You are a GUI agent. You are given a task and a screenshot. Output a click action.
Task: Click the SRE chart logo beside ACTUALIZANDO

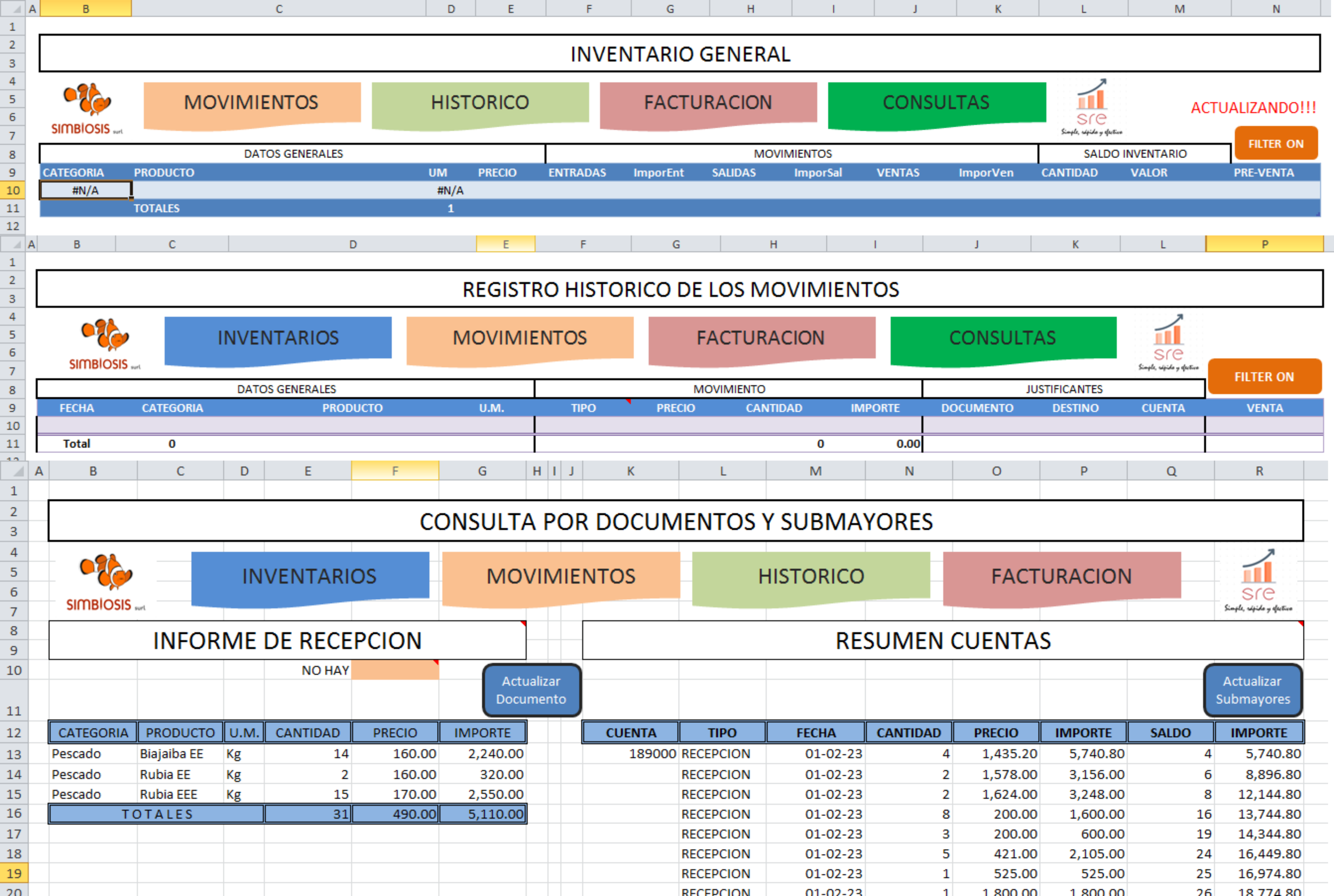pyautogui.click(x=1091, y=107)
